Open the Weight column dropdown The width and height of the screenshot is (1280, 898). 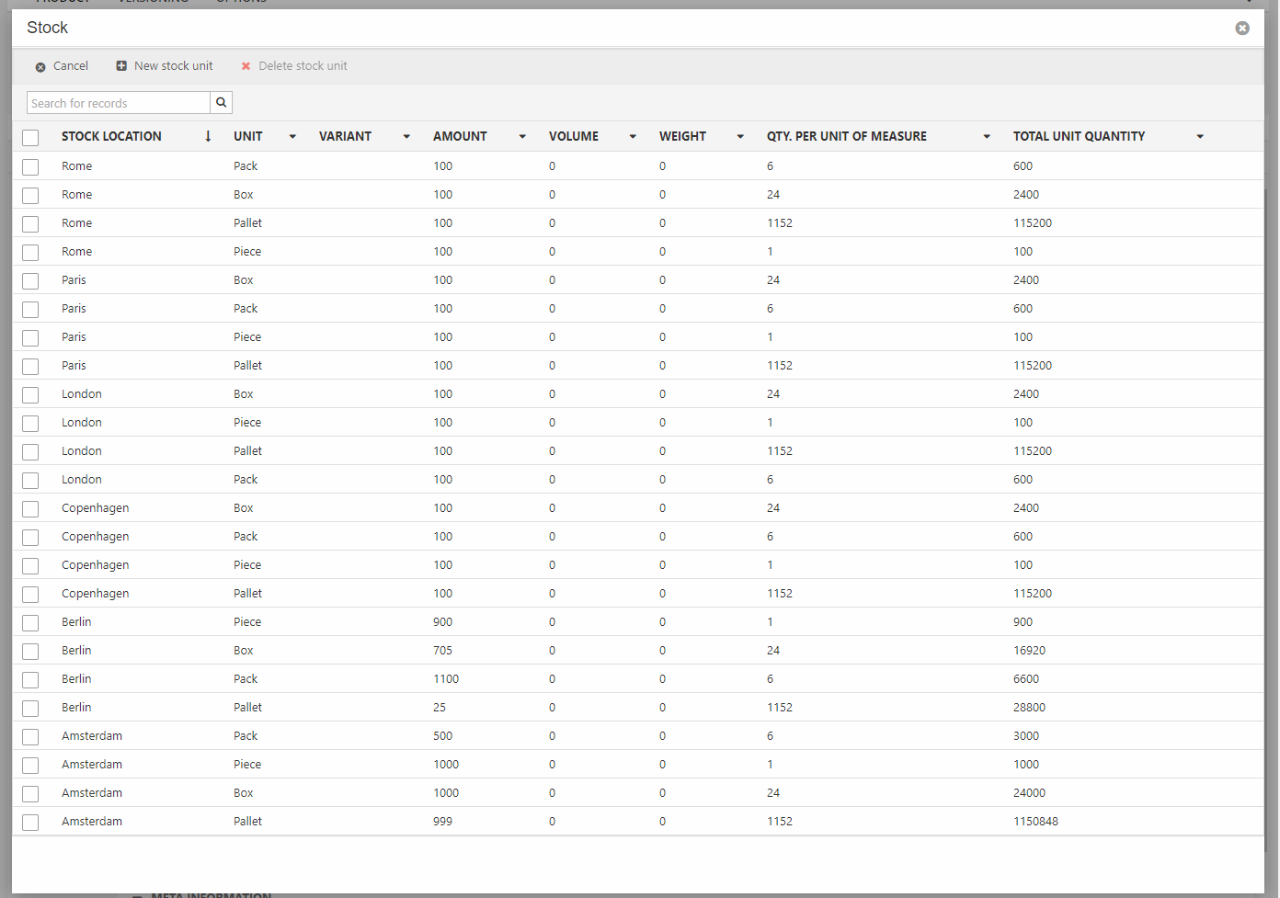(x=740, y=137)
